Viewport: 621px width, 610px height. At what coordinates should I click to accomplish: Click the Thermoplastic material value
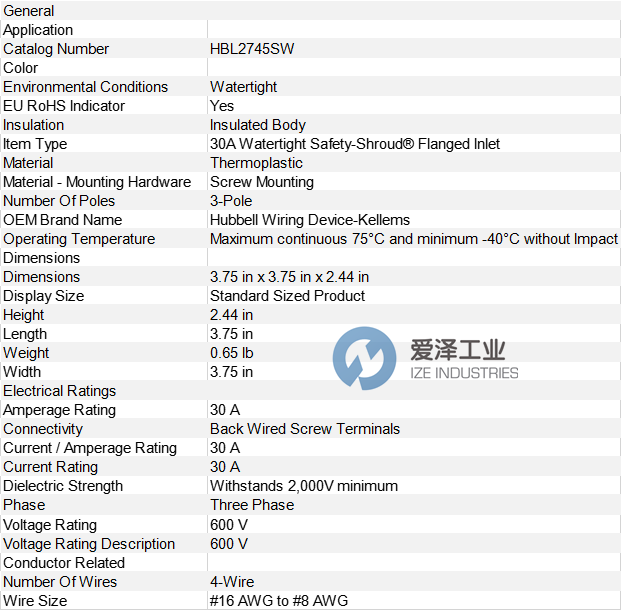(256, 163)
